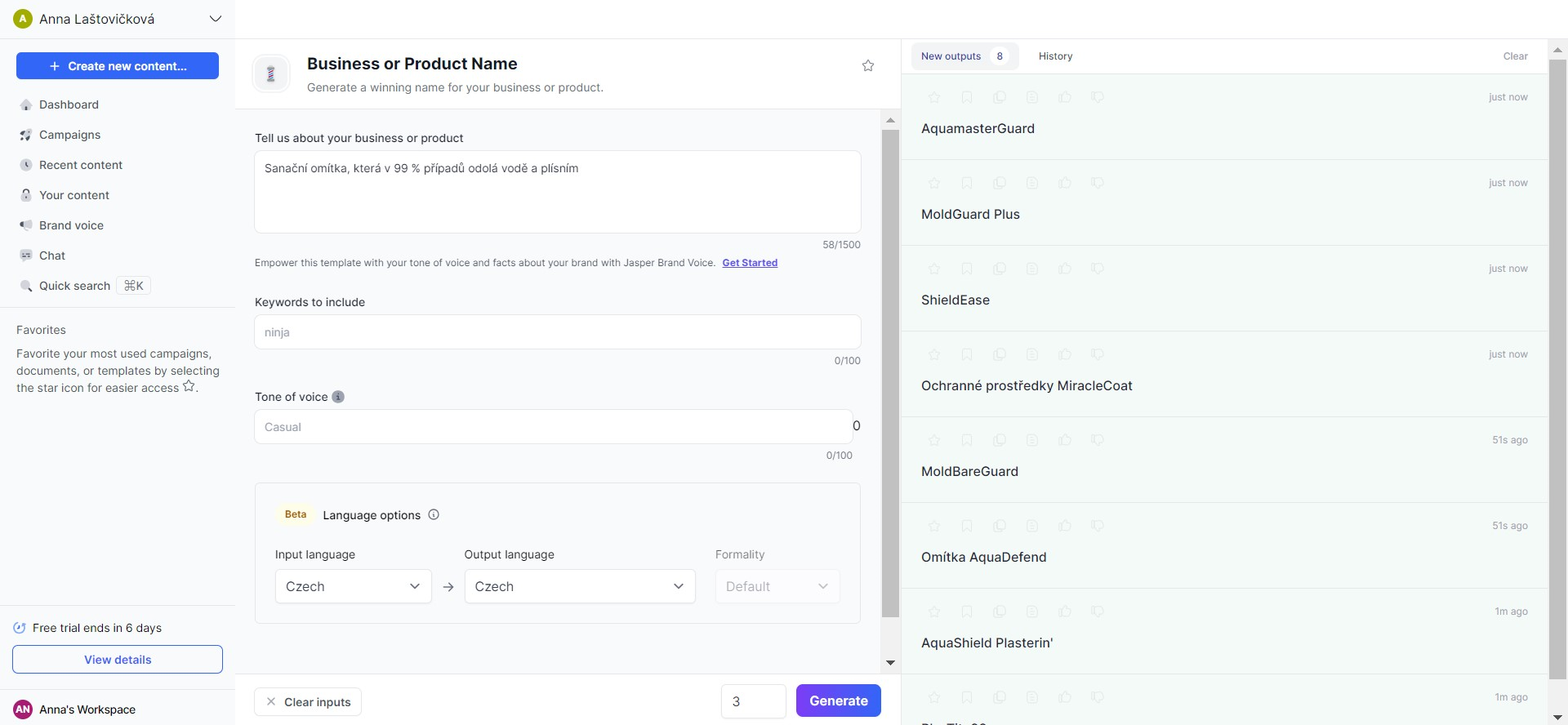Open Ochranné prostředky MiracleCoat in document

1032,354
